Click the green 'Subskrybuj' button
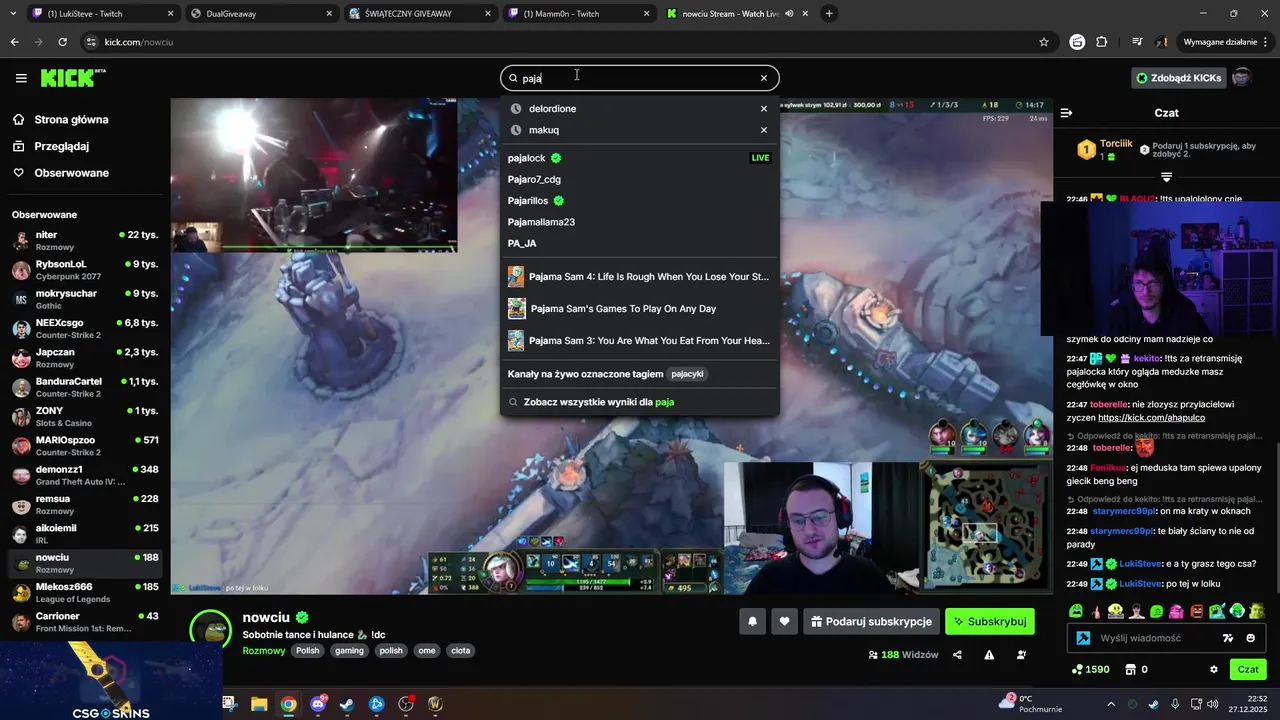The width and height of the screenshot is (1280, 720). 990,622
